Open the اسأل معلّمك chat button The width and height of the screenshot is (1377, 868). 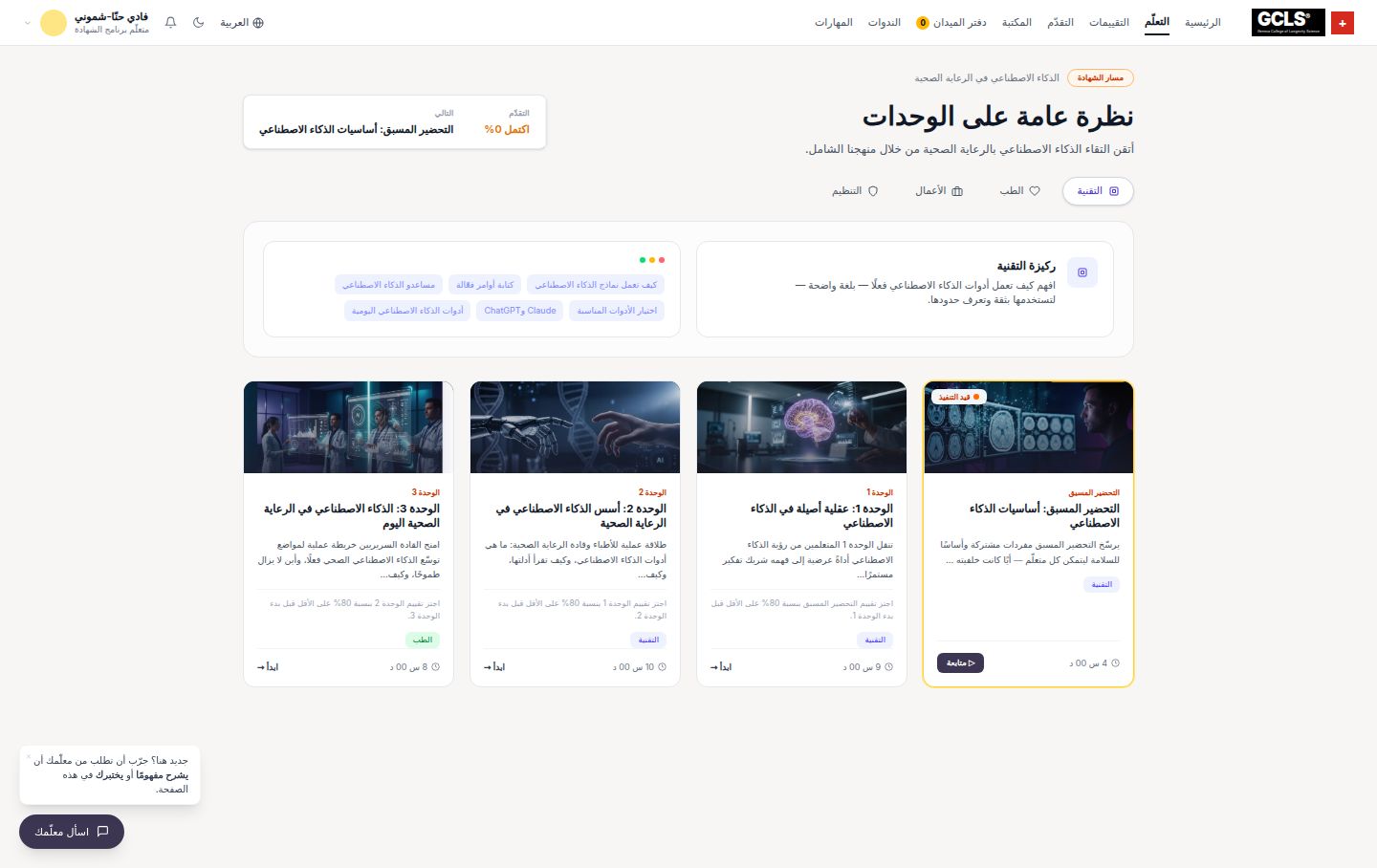pos(72,832)
